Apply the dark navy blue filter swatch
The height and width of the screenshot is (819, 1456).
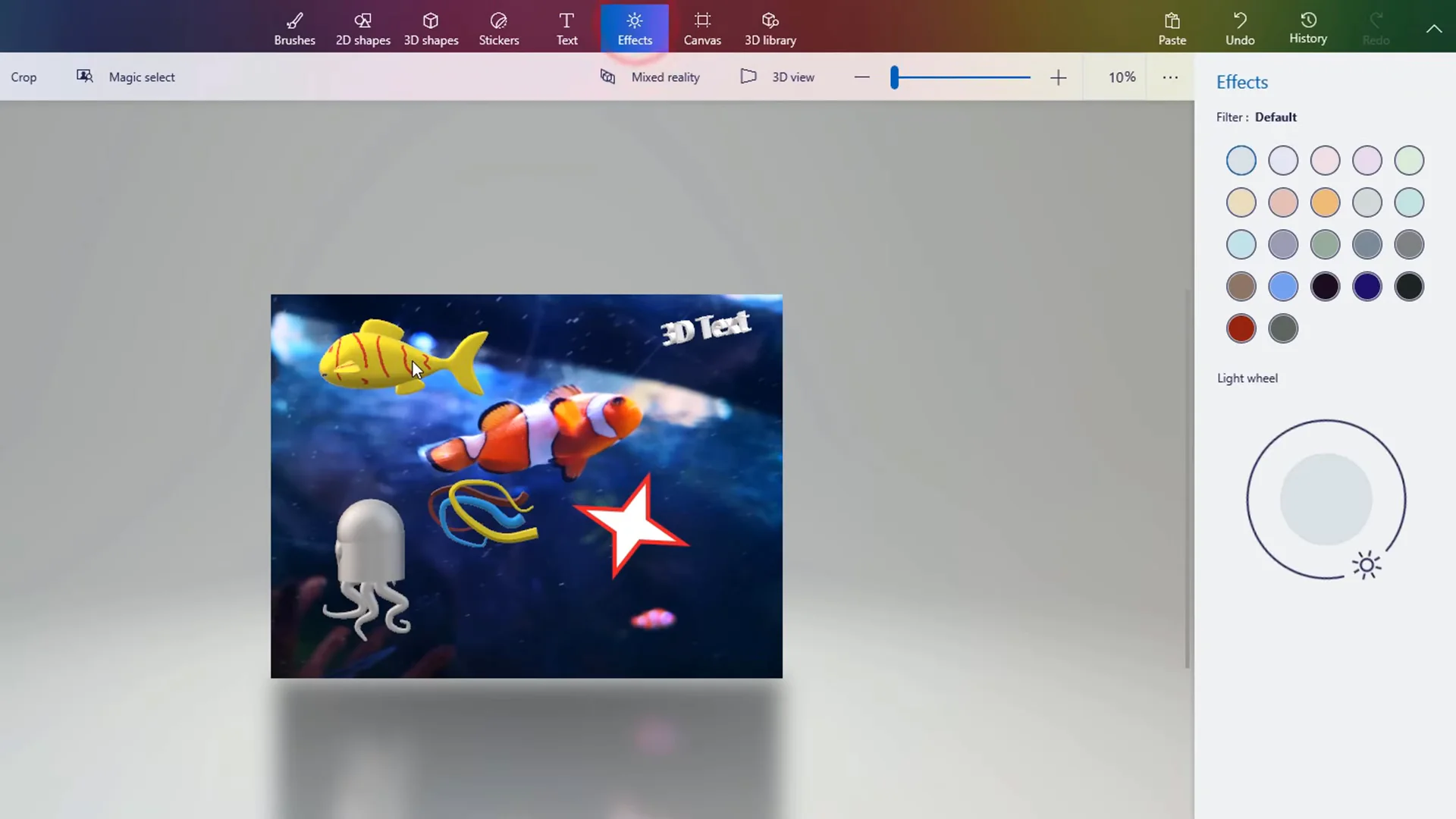click(1367, 287)
